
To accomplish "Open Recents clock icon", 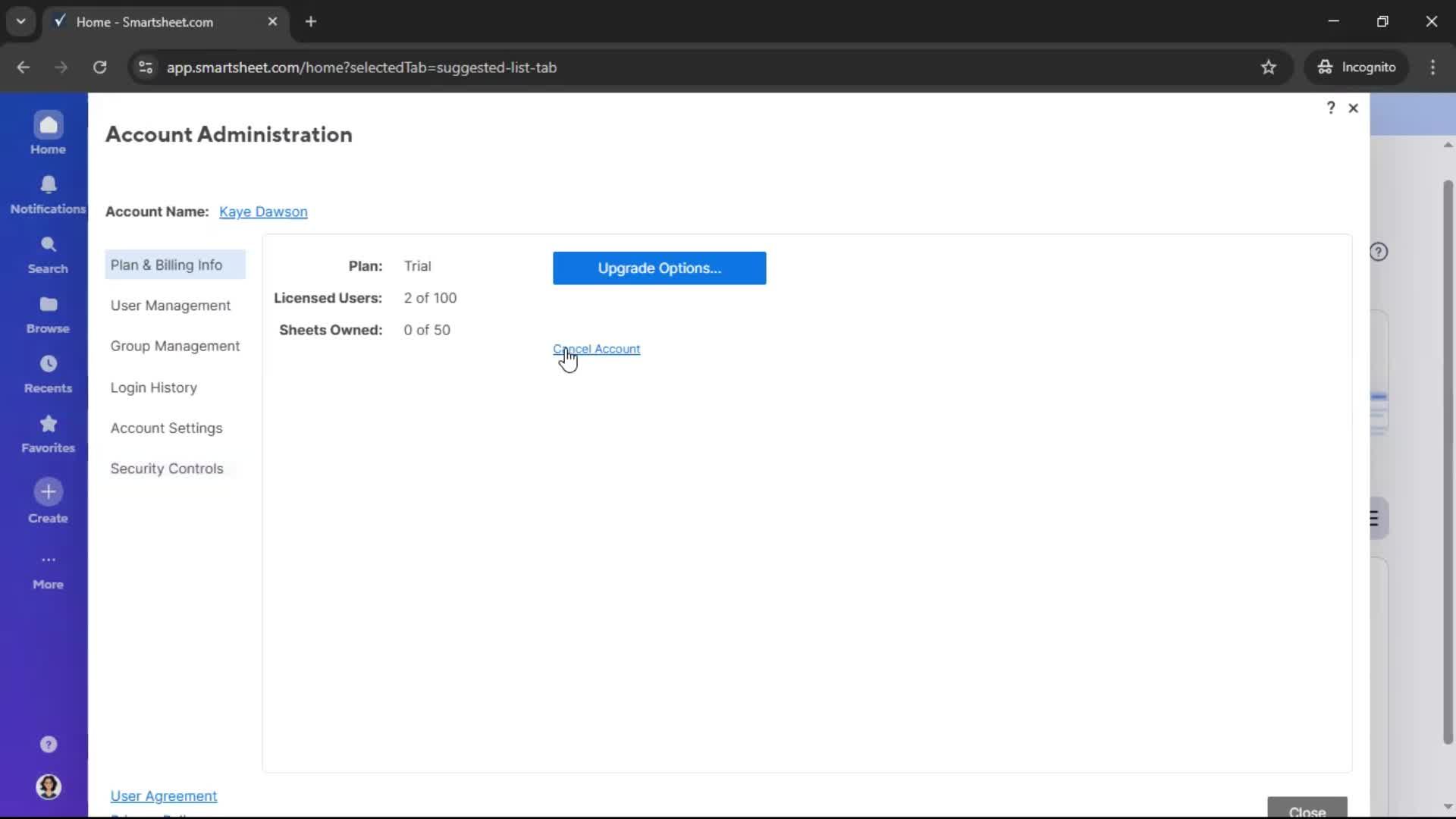I will tap(48, 364).
